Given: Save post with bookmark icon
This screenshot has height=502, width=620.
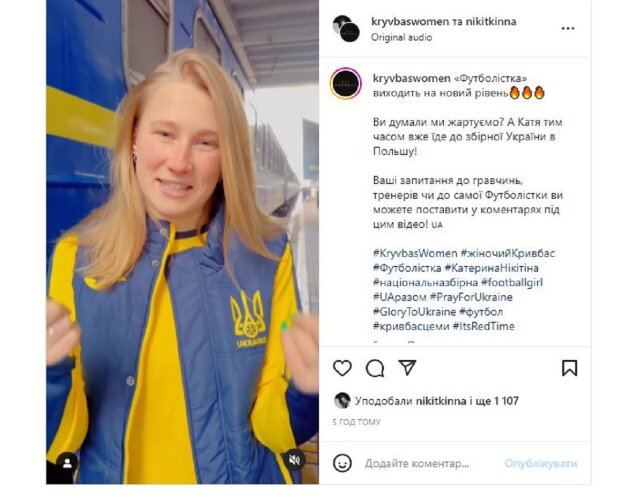Looking at the screenshot, I should (569, 368).
